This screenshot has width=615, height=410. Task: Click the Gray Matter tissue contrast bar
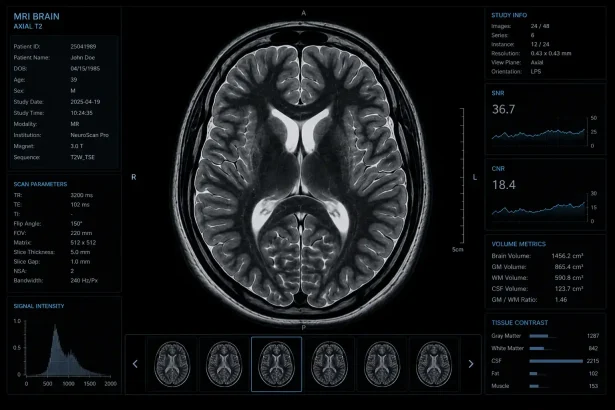539,336
